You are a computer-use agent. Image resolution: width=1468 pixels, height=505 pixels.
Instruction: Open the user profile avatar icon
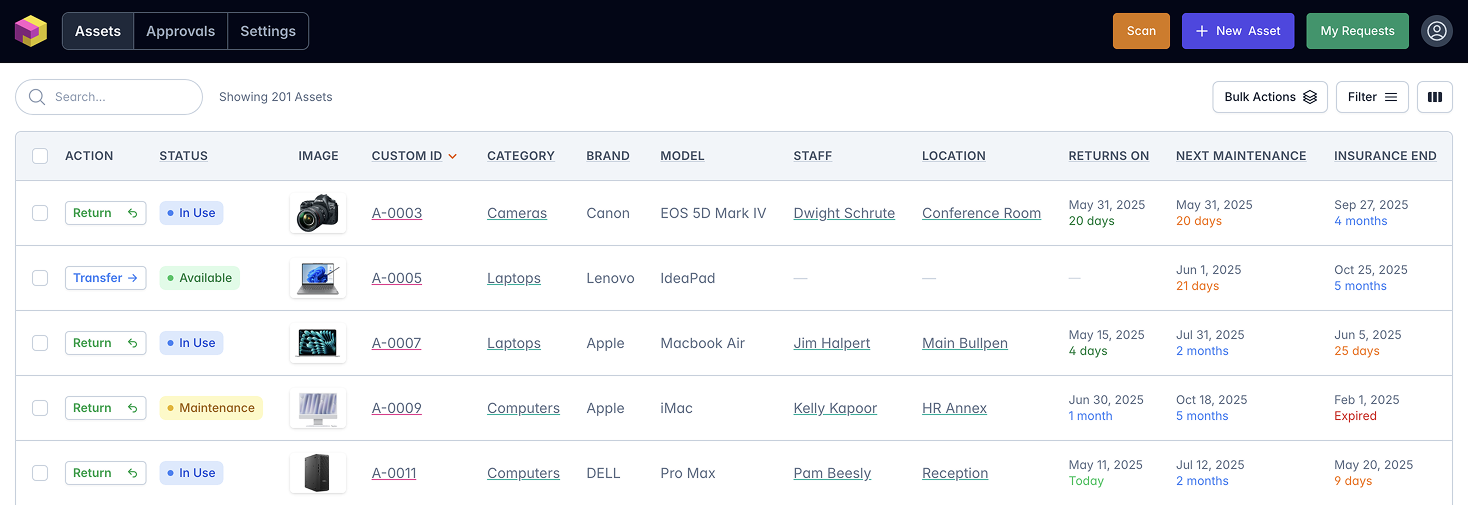tap(1437, 31)
